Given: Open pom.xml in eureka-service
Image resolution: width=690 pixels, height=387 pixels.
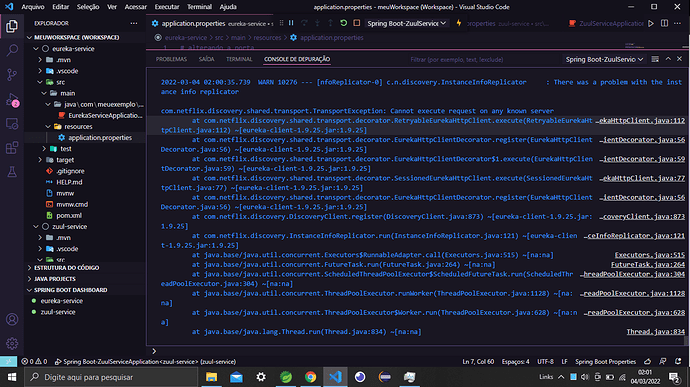Looking at the screenshot, I should (69, 215).
